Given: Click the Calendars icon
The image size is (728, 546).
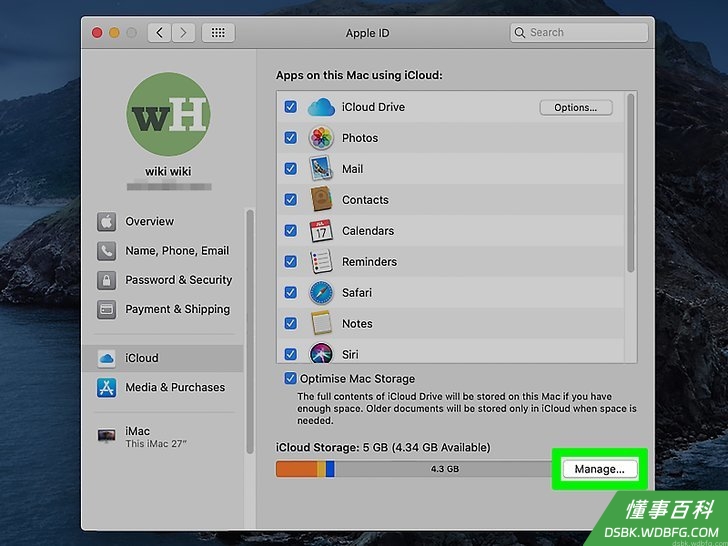Looking at the screenshot, I should (321, 231).
